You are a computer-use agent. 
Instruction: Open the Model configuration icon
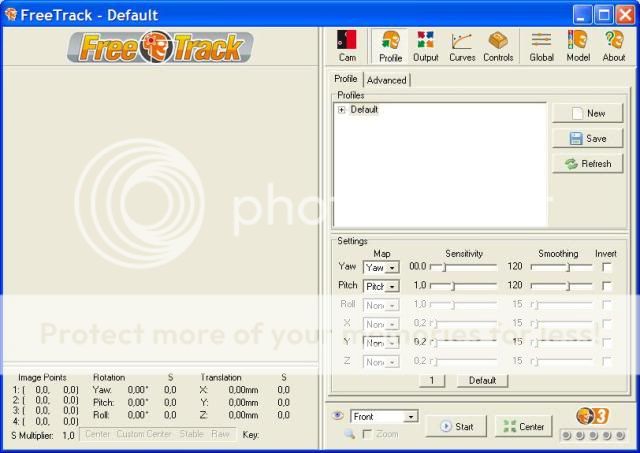(x=578, y=45)
